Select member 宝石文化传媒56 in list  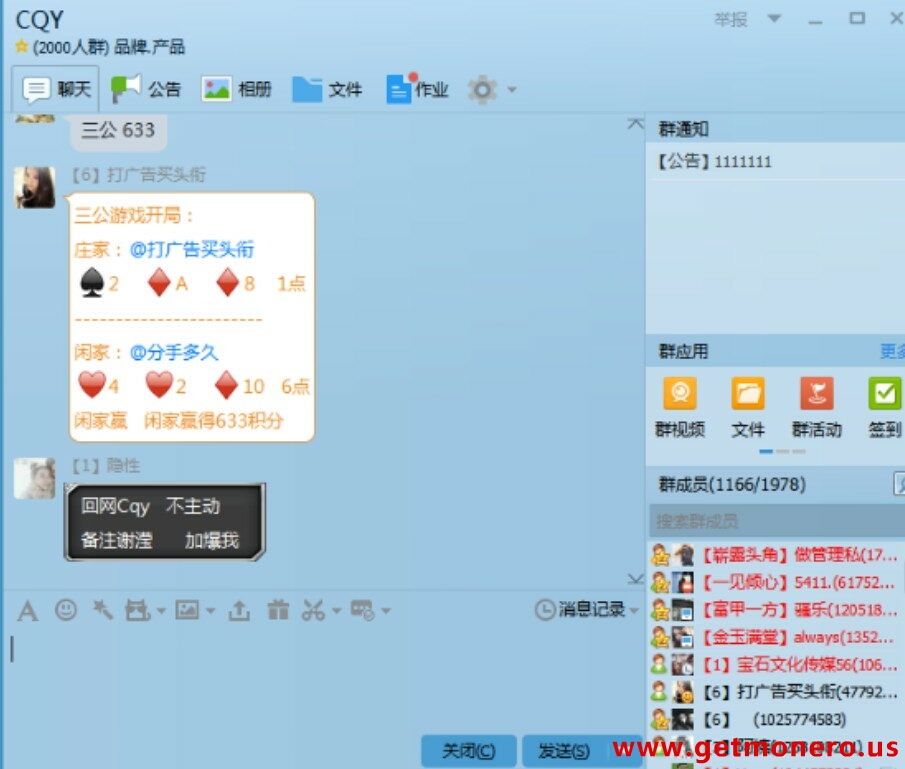(x=790, y=664)
